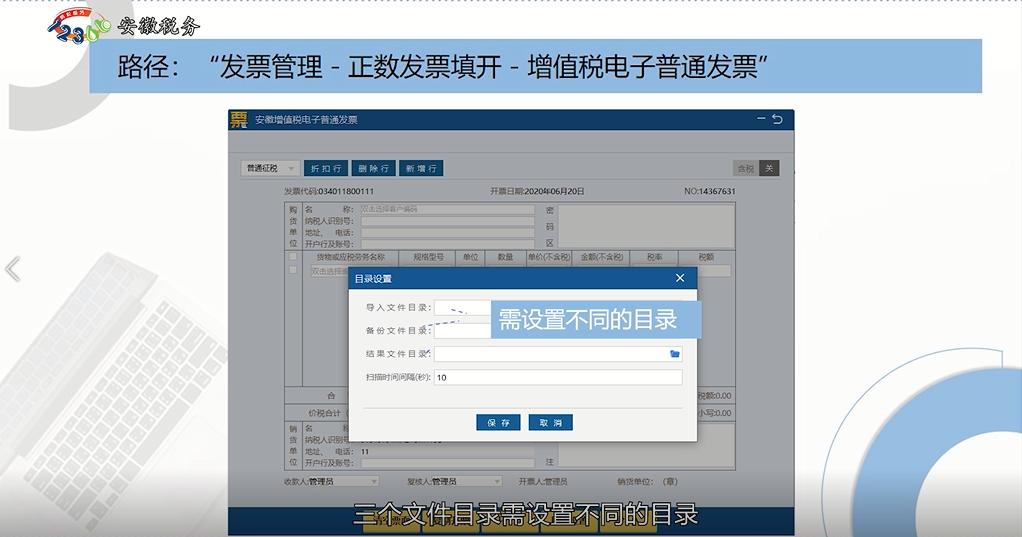The image size is (1022, 537).
Task: Open the 普通征税 dropdown
Action: point(270,168)
